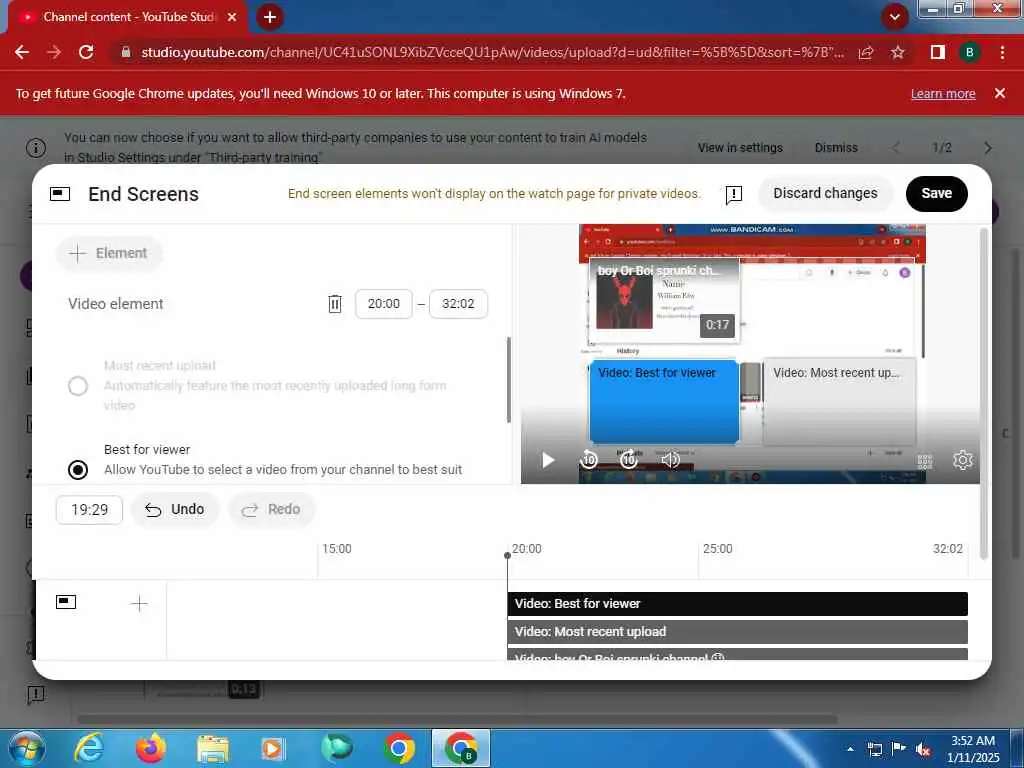Click Learn more in Chrome update bar

[x=943, y=93]
